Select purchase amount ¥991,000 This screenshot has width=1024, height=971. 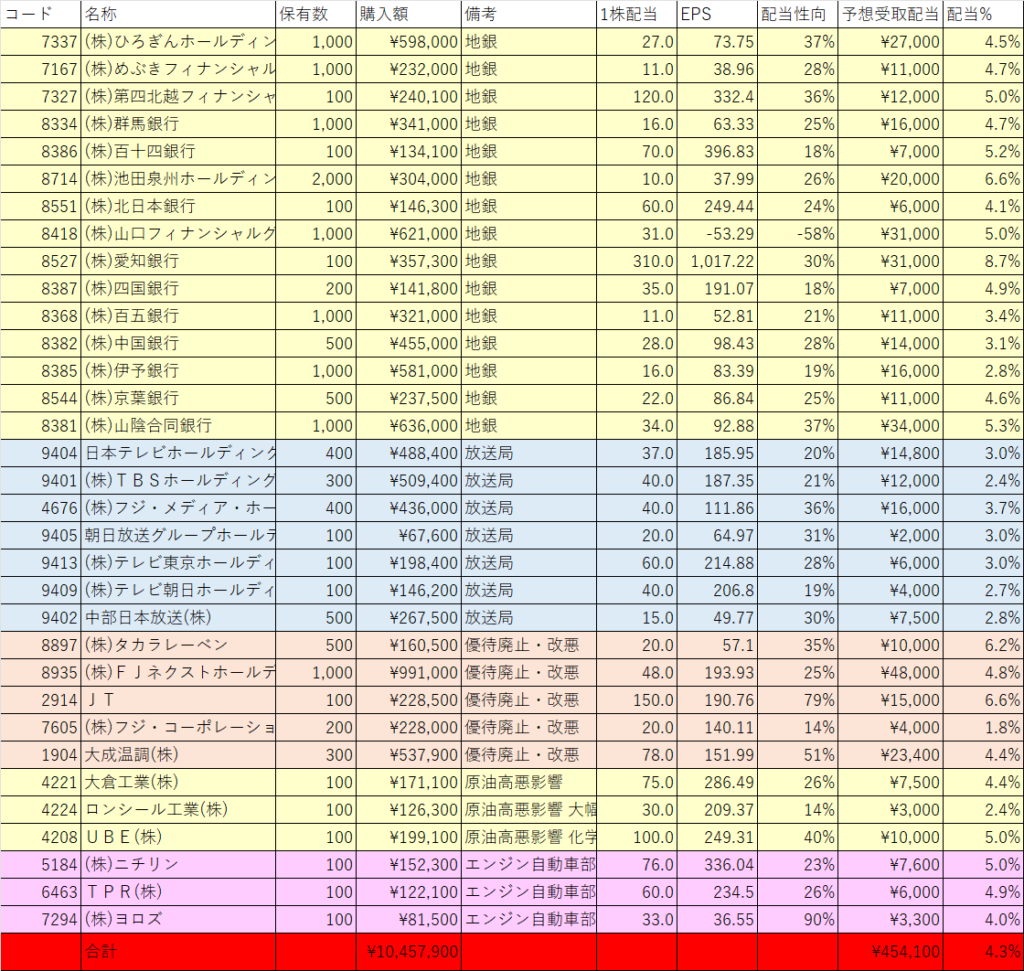[423, 673]
